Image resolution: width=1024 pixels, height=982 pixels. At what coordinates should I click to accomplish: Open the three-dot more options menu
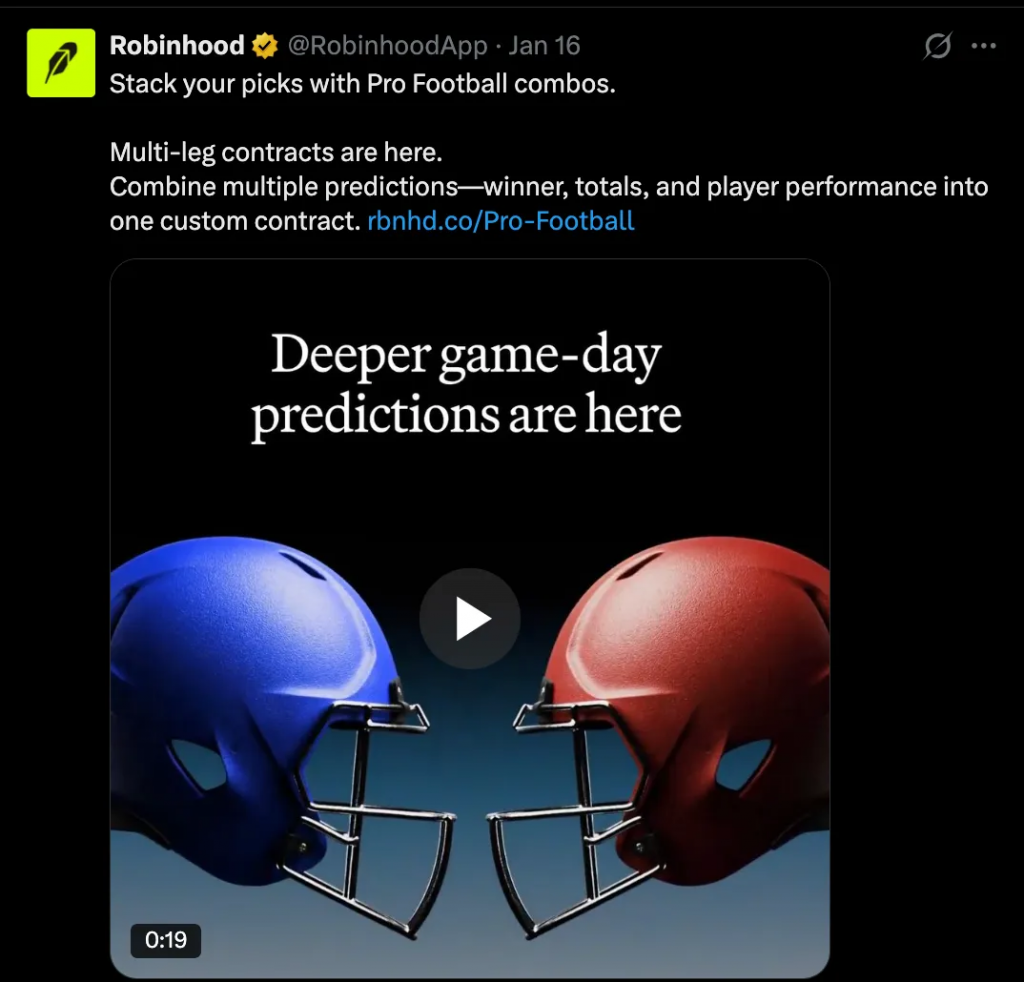[x=984, y=46]
